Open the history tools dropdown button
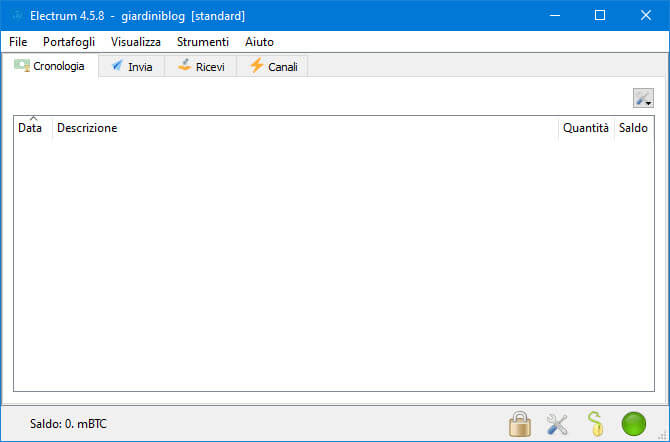This screenshot has height=442, width=670. point(643,98)
